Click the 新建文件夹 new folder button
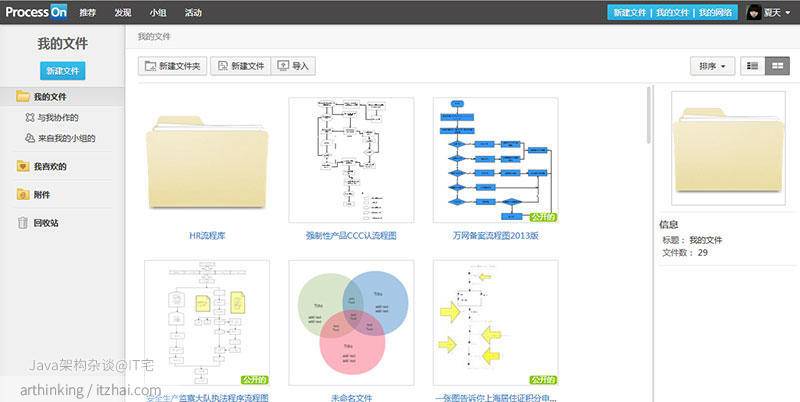 172,66
